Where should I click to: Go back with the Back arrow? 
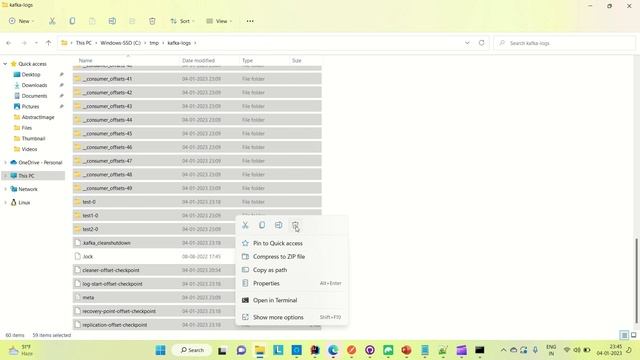tap(9, 43)
